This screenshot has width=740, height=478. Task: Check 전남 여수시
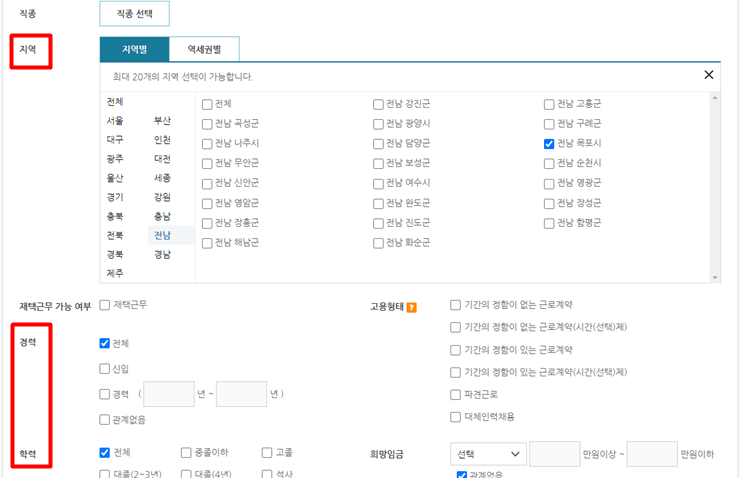378,184
